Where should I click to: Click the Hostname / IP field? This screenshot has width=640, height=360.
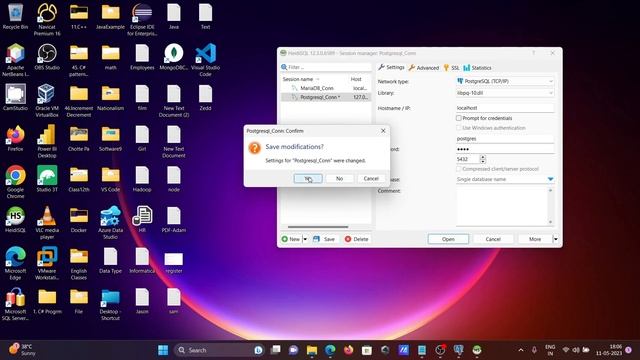505,108
